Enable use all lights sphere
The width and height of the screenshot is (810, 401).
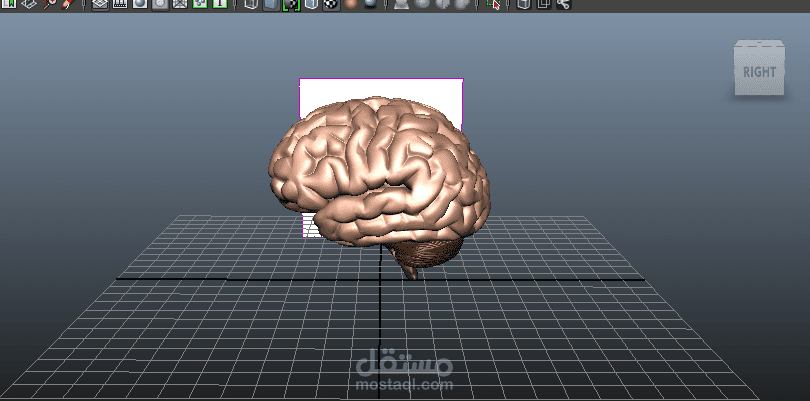(351, 4)
